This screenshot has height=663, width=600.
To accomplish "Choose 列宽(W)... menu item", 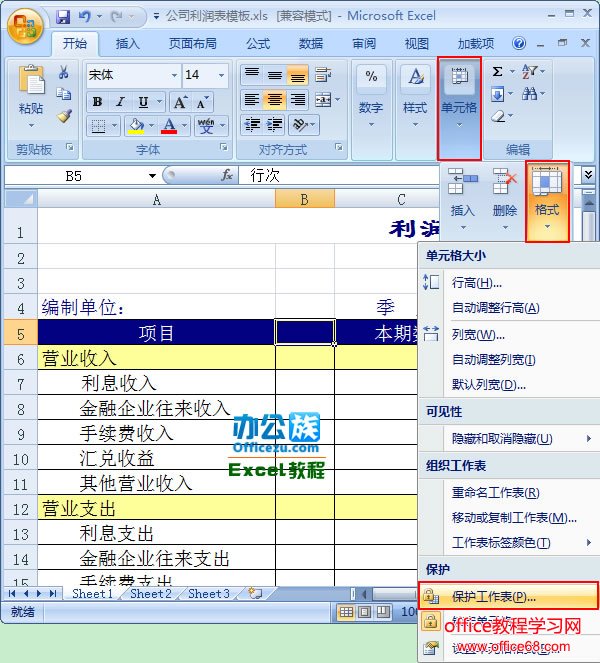I will tap(509, 335).
